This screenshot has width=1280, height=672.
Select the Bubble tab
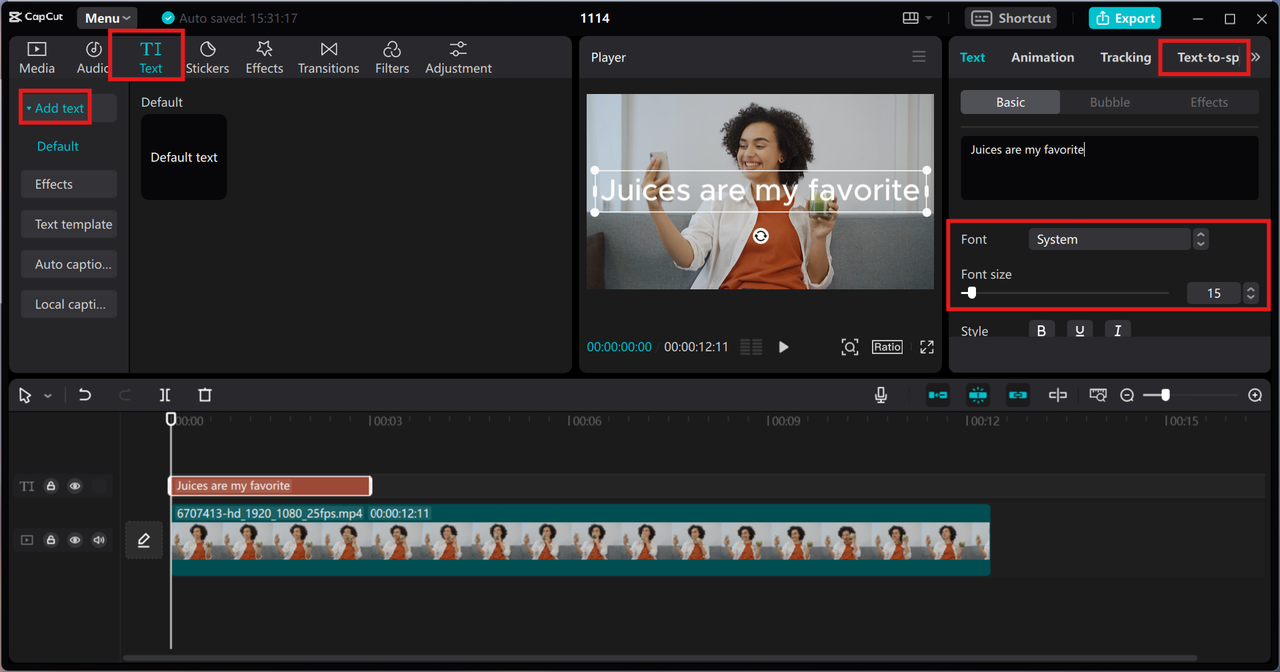[1109, 102]
